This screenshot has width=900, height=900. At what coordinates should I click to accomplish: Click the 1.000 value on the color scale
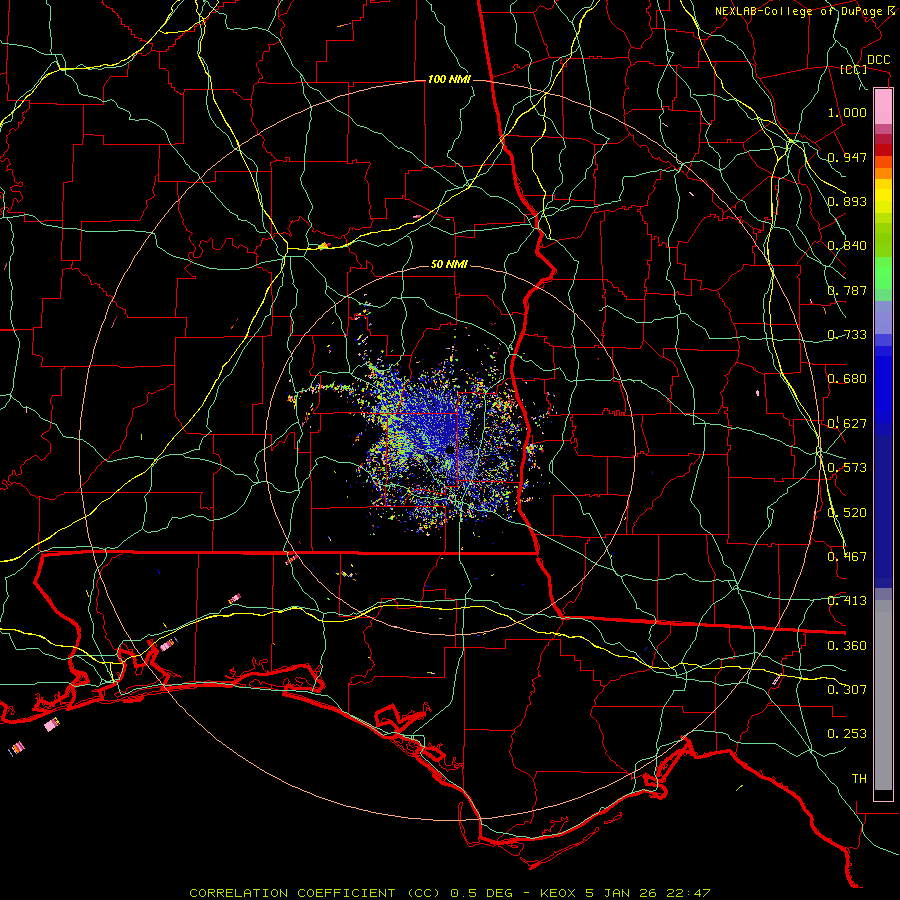click(847, 112)
